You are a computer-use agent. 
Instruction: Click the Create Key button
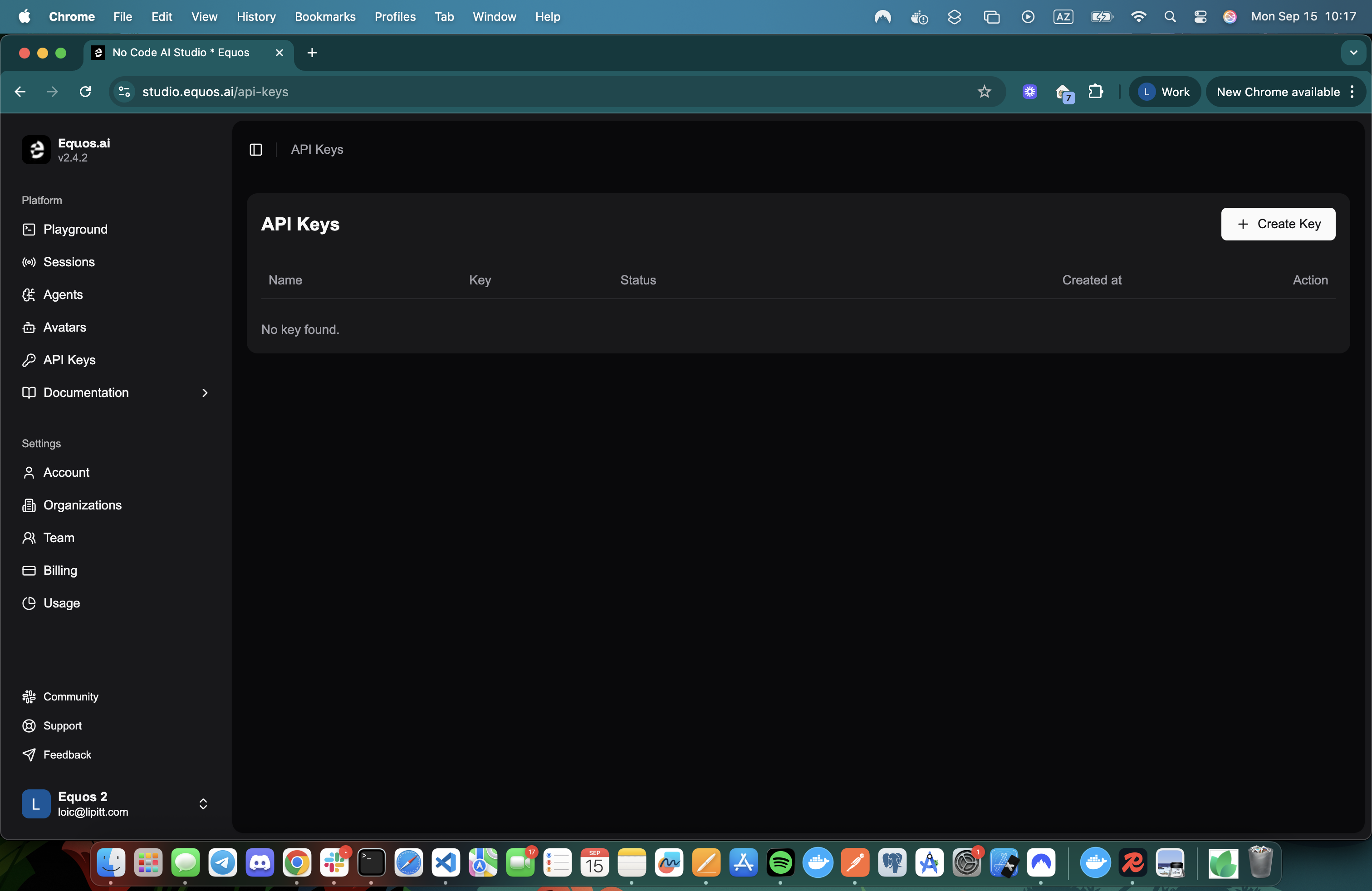pyautogui.click(x=1278, y=224)
